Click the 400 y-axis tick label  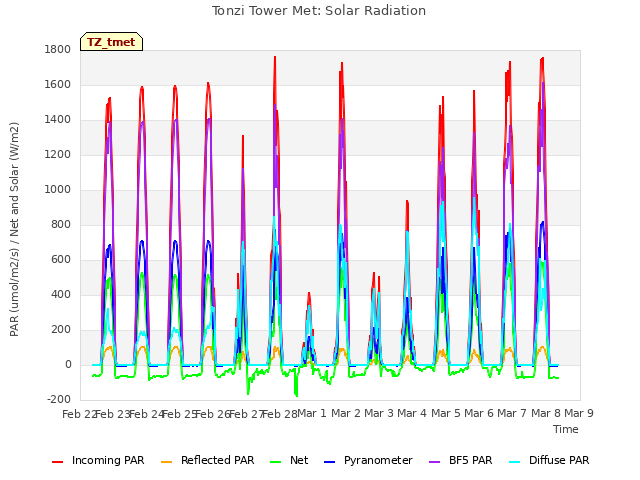point(61,295)
